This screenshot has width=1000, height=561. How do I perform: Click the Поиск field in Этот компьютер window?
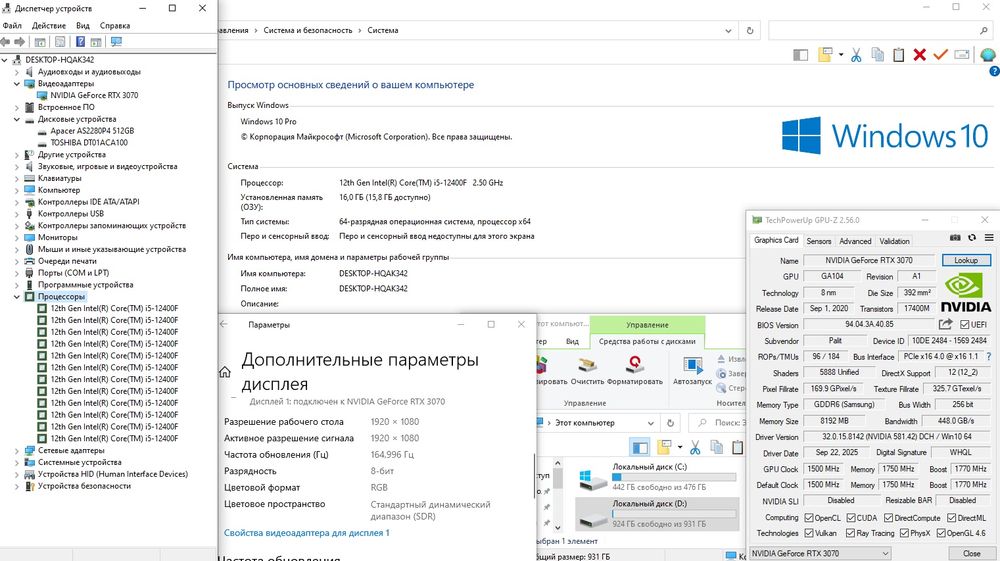(x=716, y=423)
